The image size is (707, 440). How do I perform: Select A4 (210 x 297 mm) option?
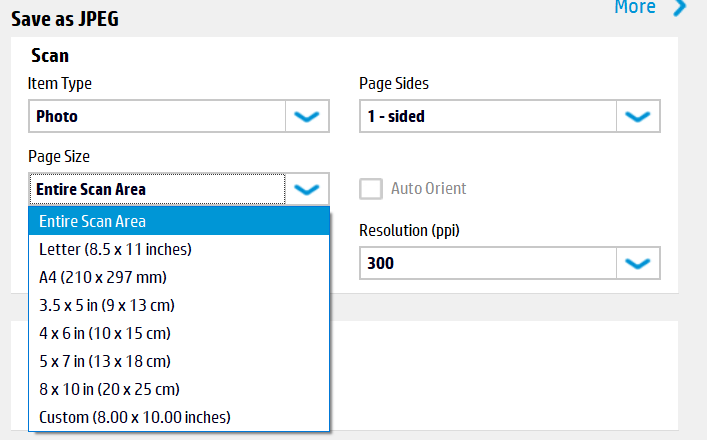click(179, 277)
